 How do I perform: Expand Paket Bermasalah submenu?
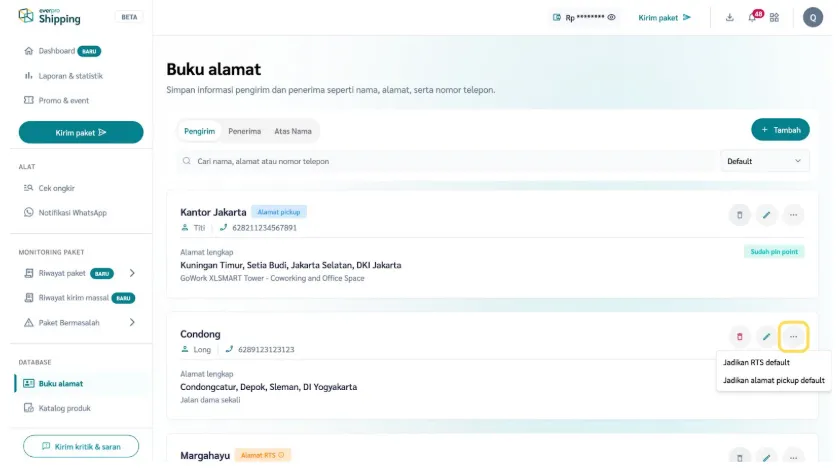(132, 322)
